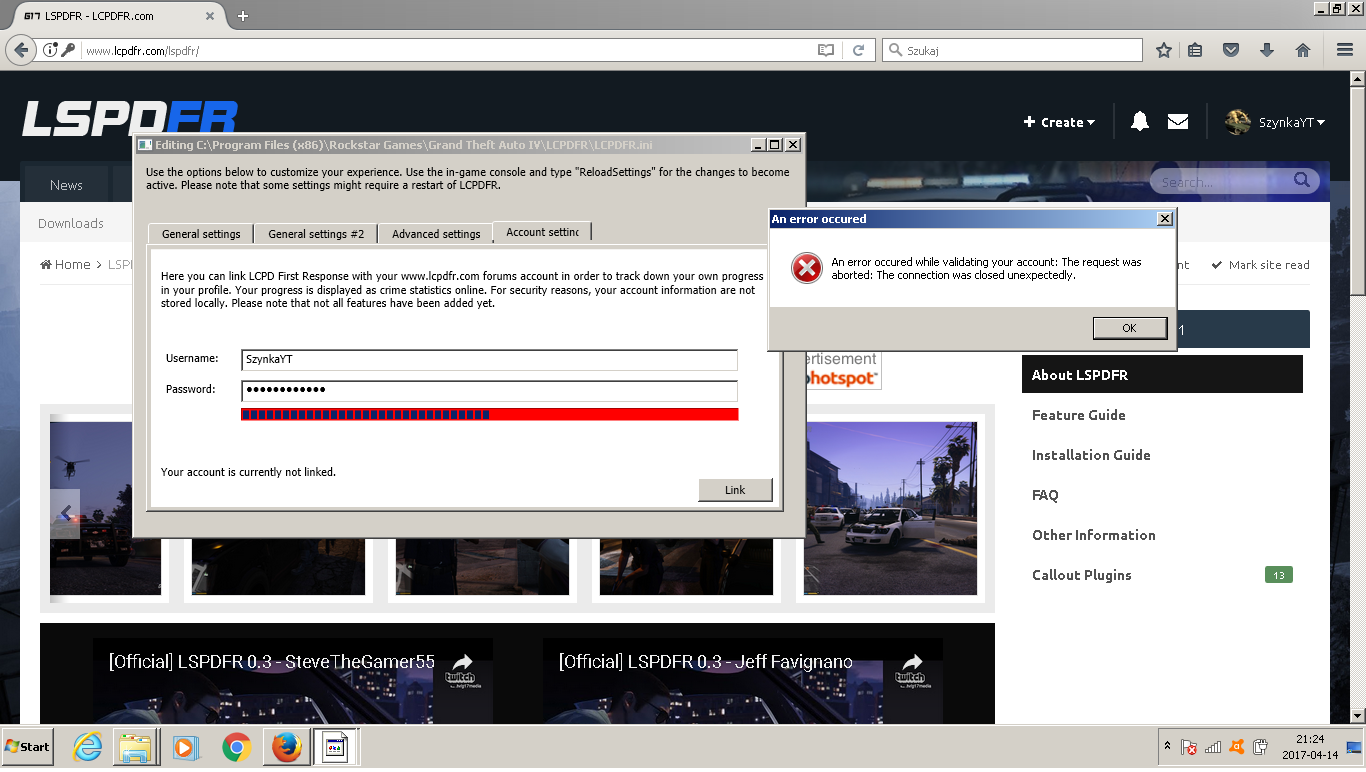Image resolution: width=1366 pixels, height=772 pixels.
Task: Share the SteveTheGamer55 video
Action: 462,662
